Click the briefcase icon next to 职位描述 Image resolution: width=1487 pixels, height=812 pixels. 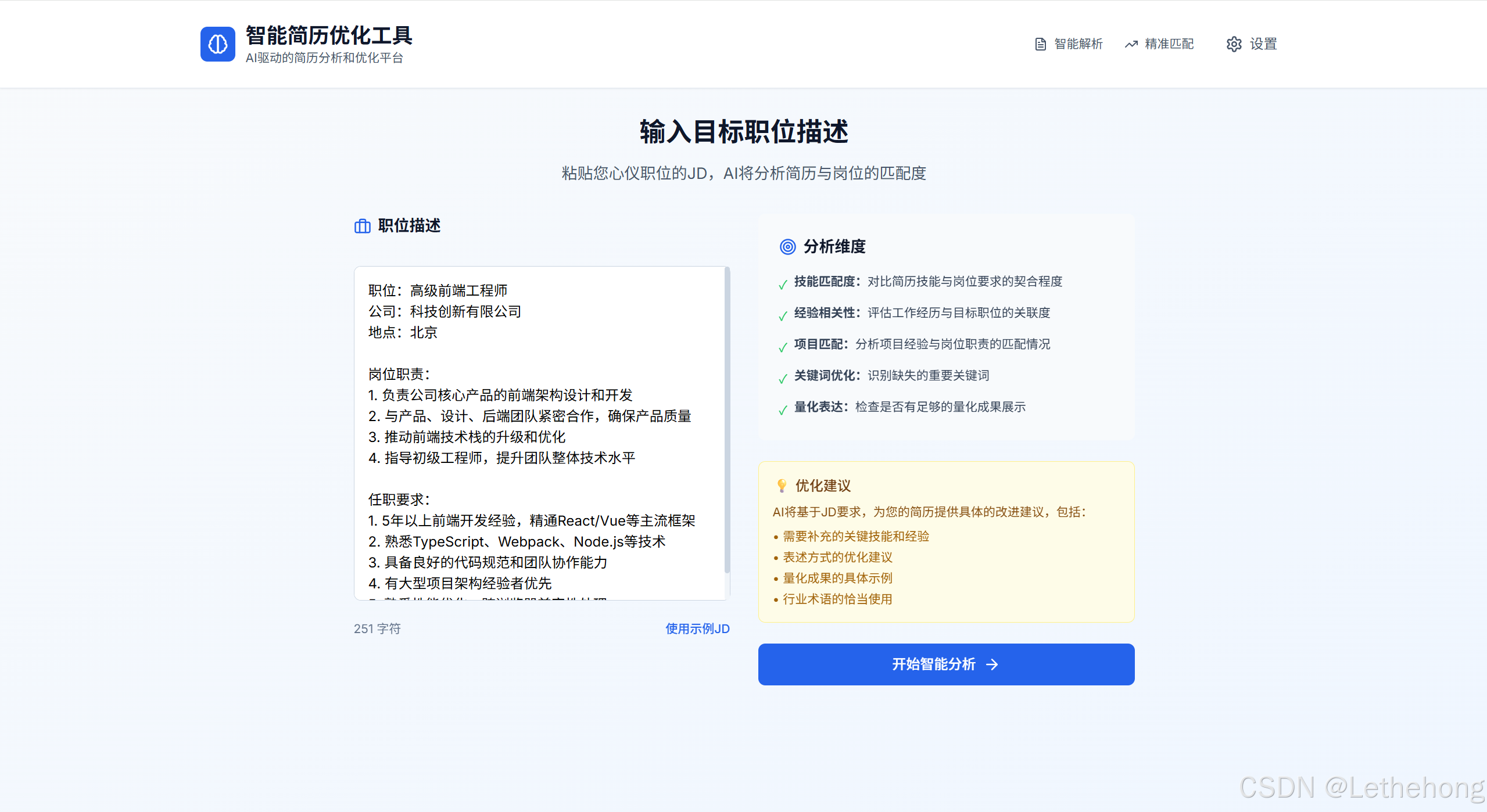(x=362, y=226)
